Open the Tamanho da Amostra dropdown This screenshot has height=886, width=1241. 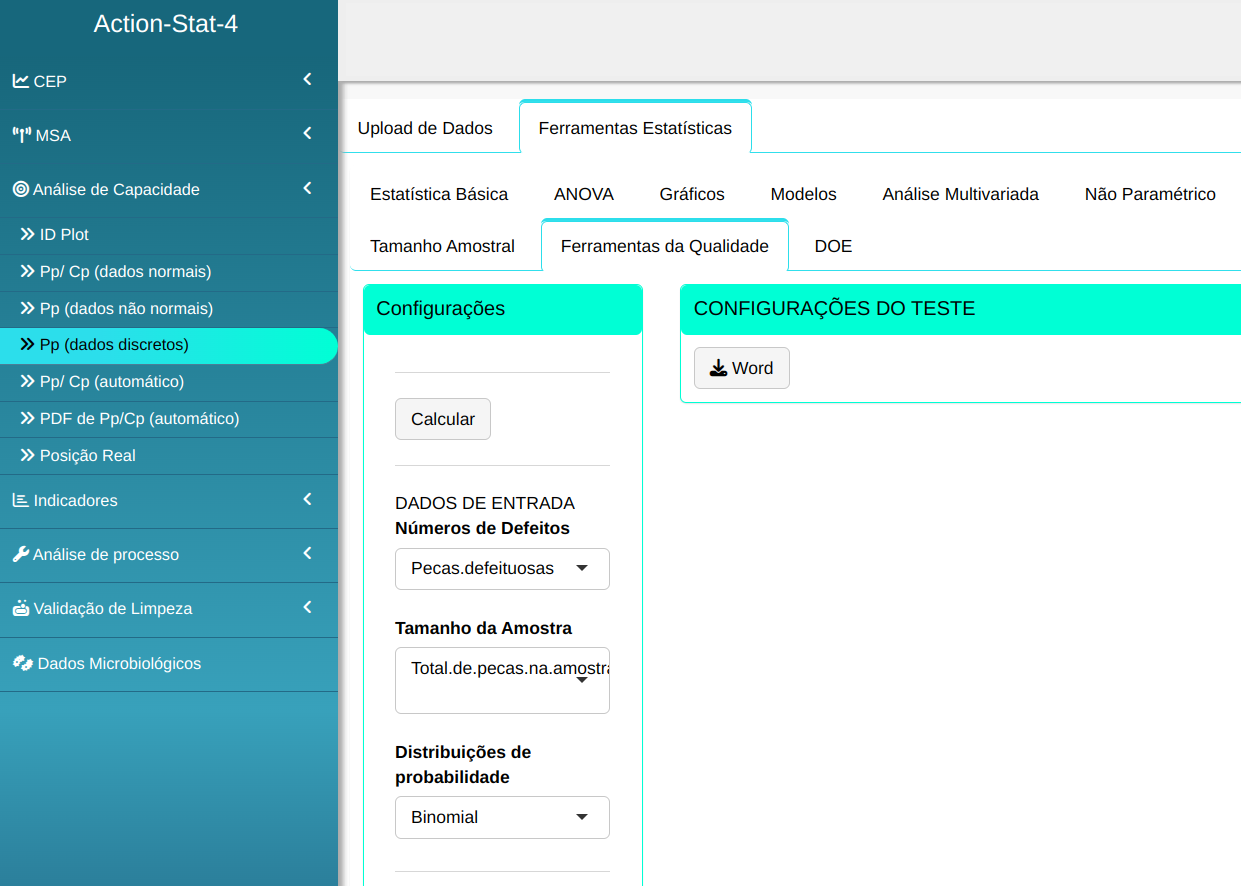(502, 680)
